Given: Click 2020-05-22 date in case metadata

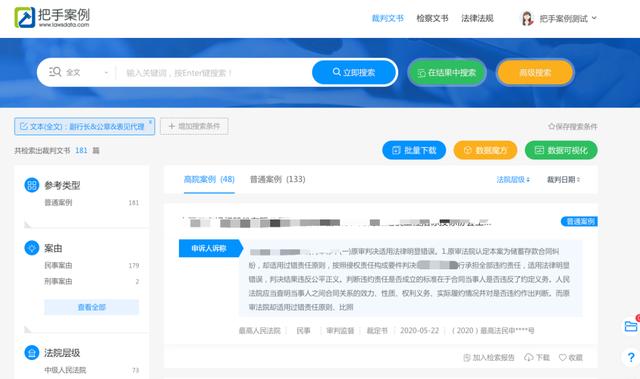Looking at the screenshot, I should click(419, 330).
